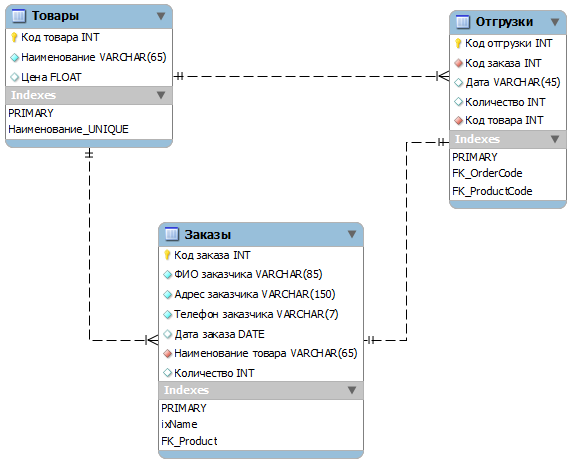Select the Дата VARCHAR(45) column text

[x=513, y=82]
